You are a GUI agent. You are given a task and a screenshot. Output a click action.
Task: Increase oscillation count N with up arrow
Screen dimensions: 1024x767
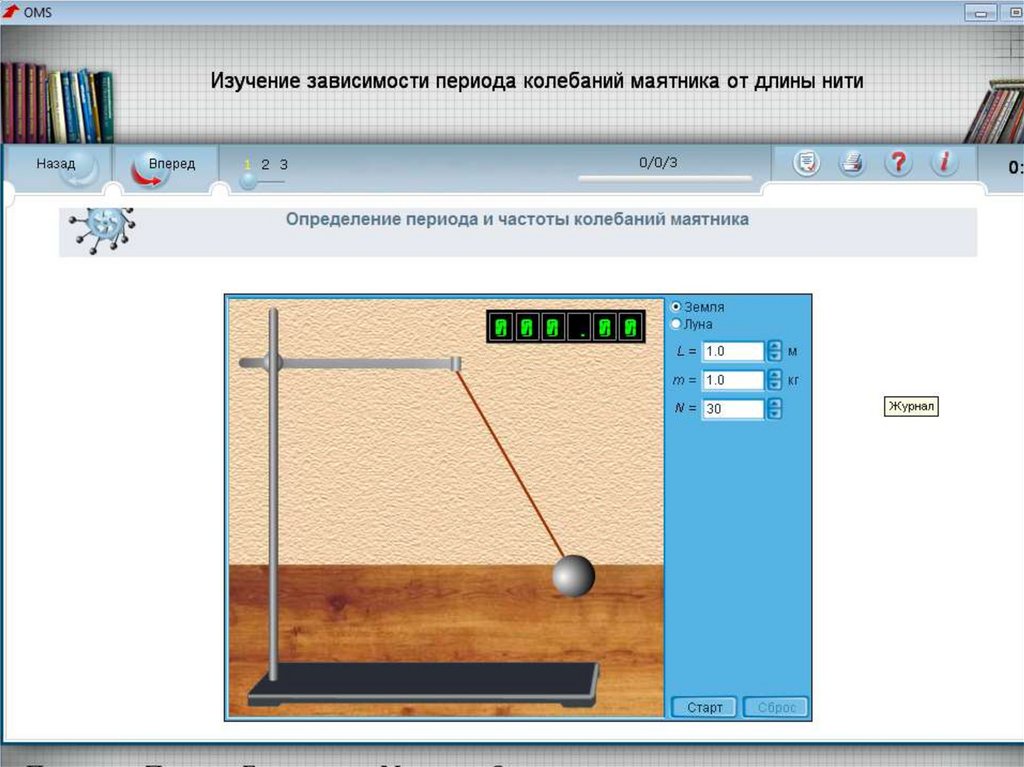[775, 403]
